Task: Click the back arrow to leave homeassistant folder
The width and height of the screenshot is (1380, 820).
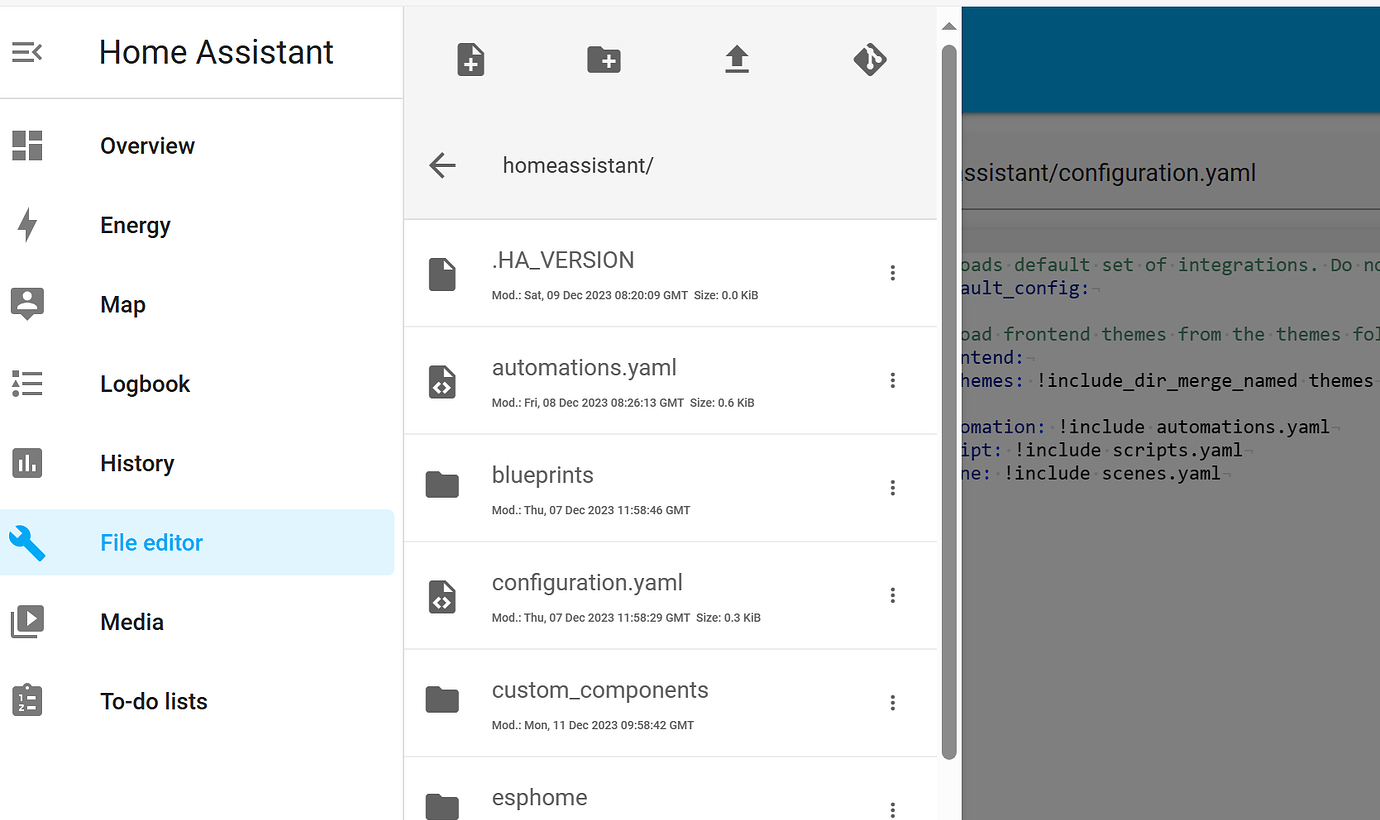Action: (442, 165)
